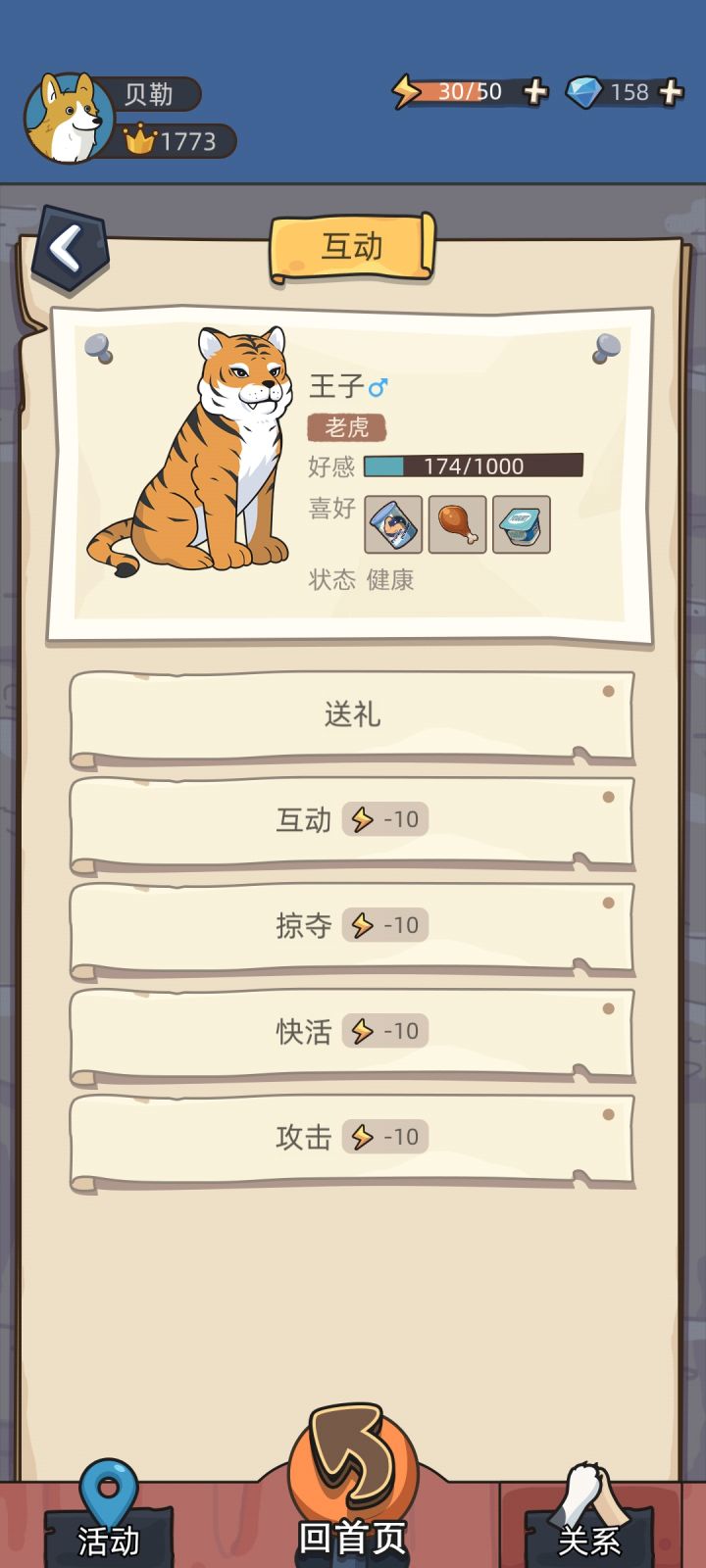706x1568 pixels.
Task: Select the chicken drumstick favorite item
Action: (x=457, y=524)
